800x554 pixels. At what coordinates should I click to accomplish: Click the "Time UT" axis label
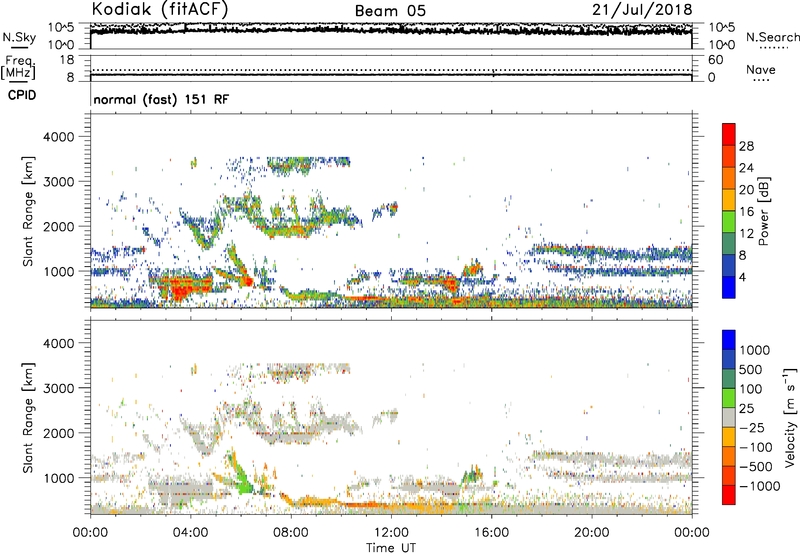(x=391, y=547)
